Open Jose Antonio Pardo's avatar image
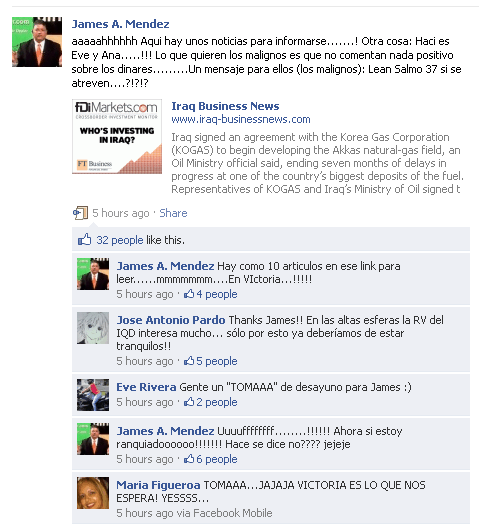479x524 pixels. (93, 328)
